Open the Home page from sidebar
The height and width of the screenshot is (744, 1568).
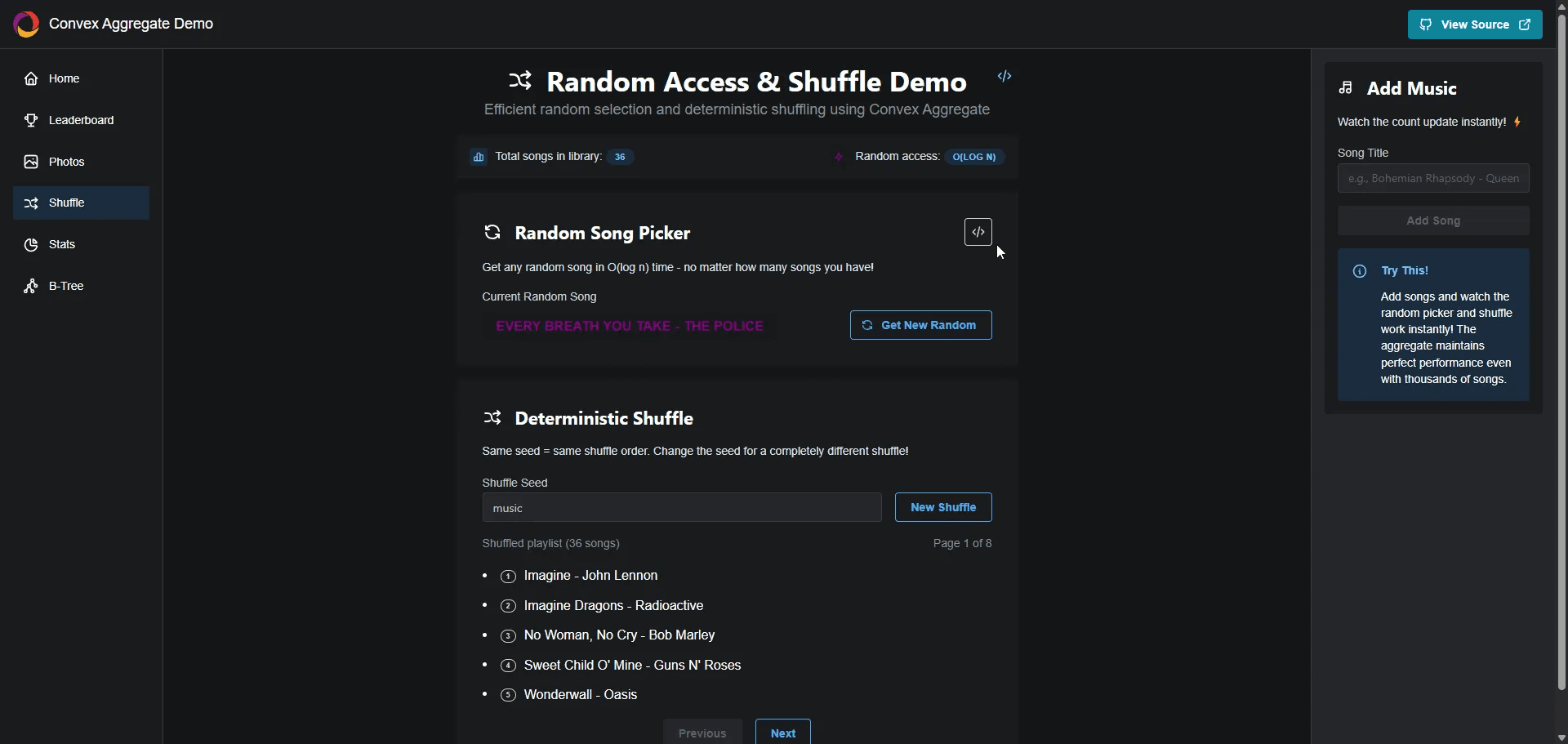[64, 78]
